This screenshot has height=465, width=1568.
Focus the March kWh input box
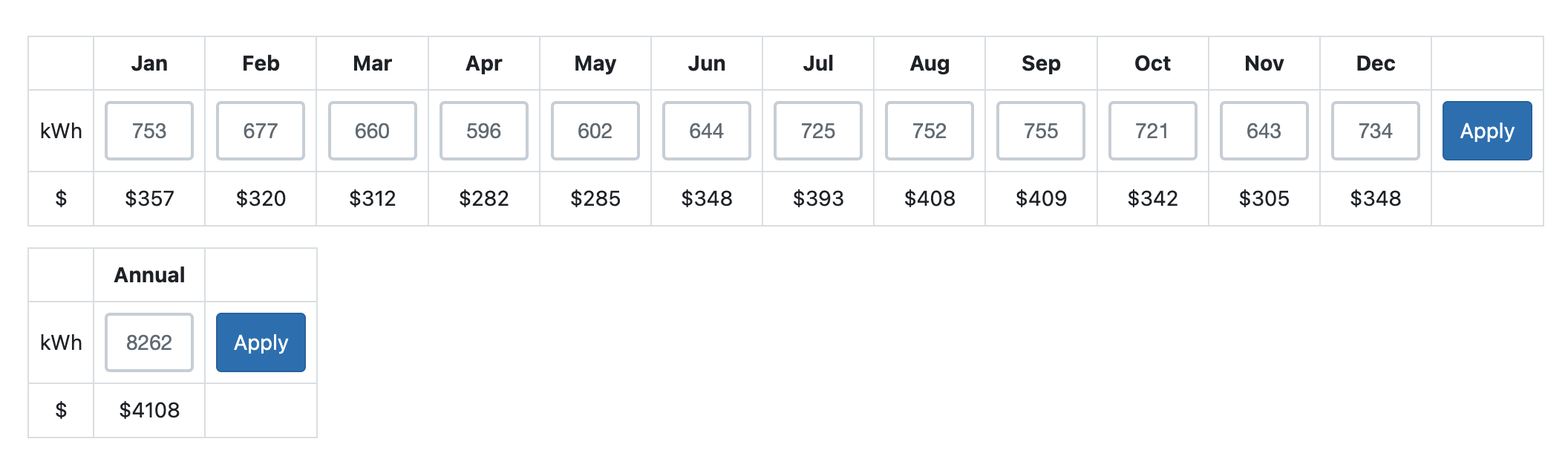372,131
